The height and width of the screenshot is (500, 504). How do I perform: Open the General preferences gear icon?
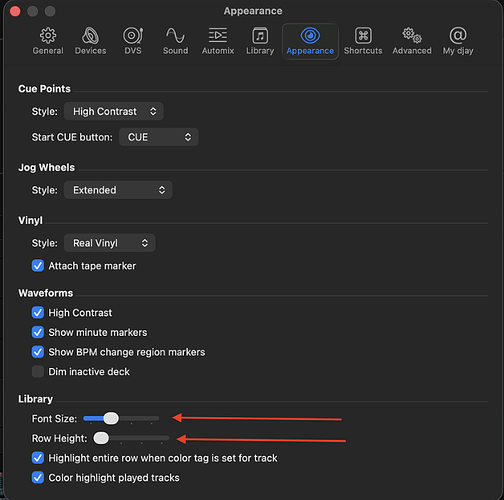coord(48,35)
